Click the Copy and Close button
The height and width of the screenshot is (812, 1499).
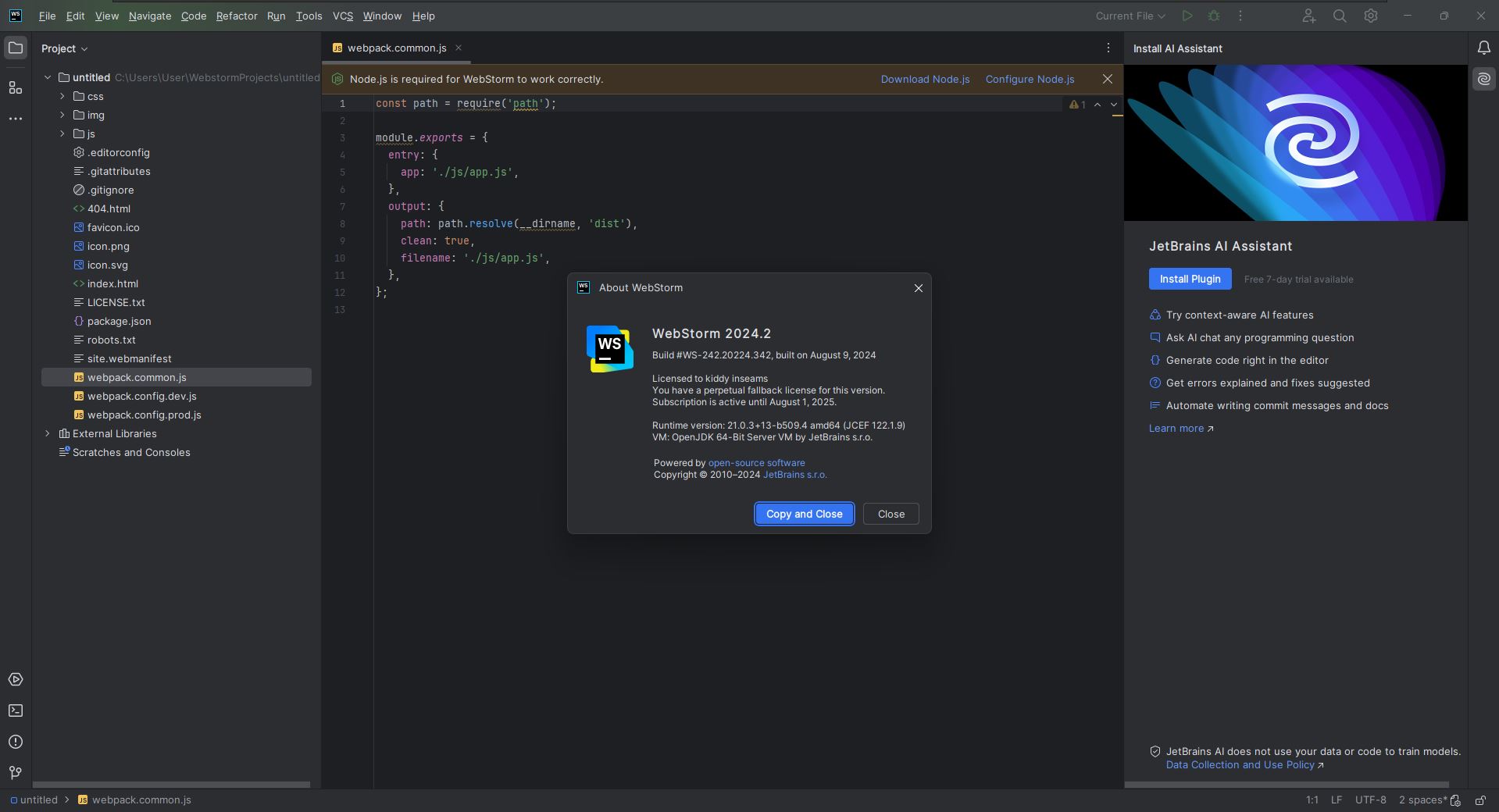click(804, 514)
